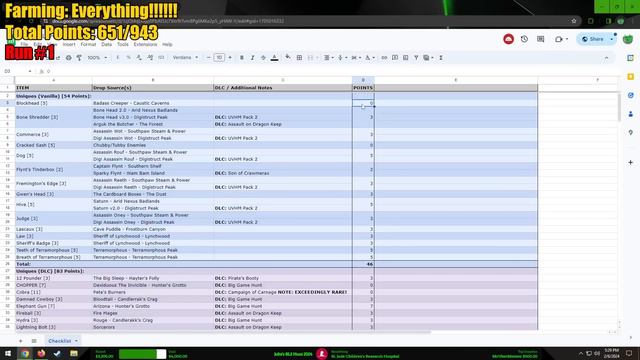Collapse the toolbar with up chevron
Image resolution: width=640 pixels, height=360 pixels.
[606, 58]
